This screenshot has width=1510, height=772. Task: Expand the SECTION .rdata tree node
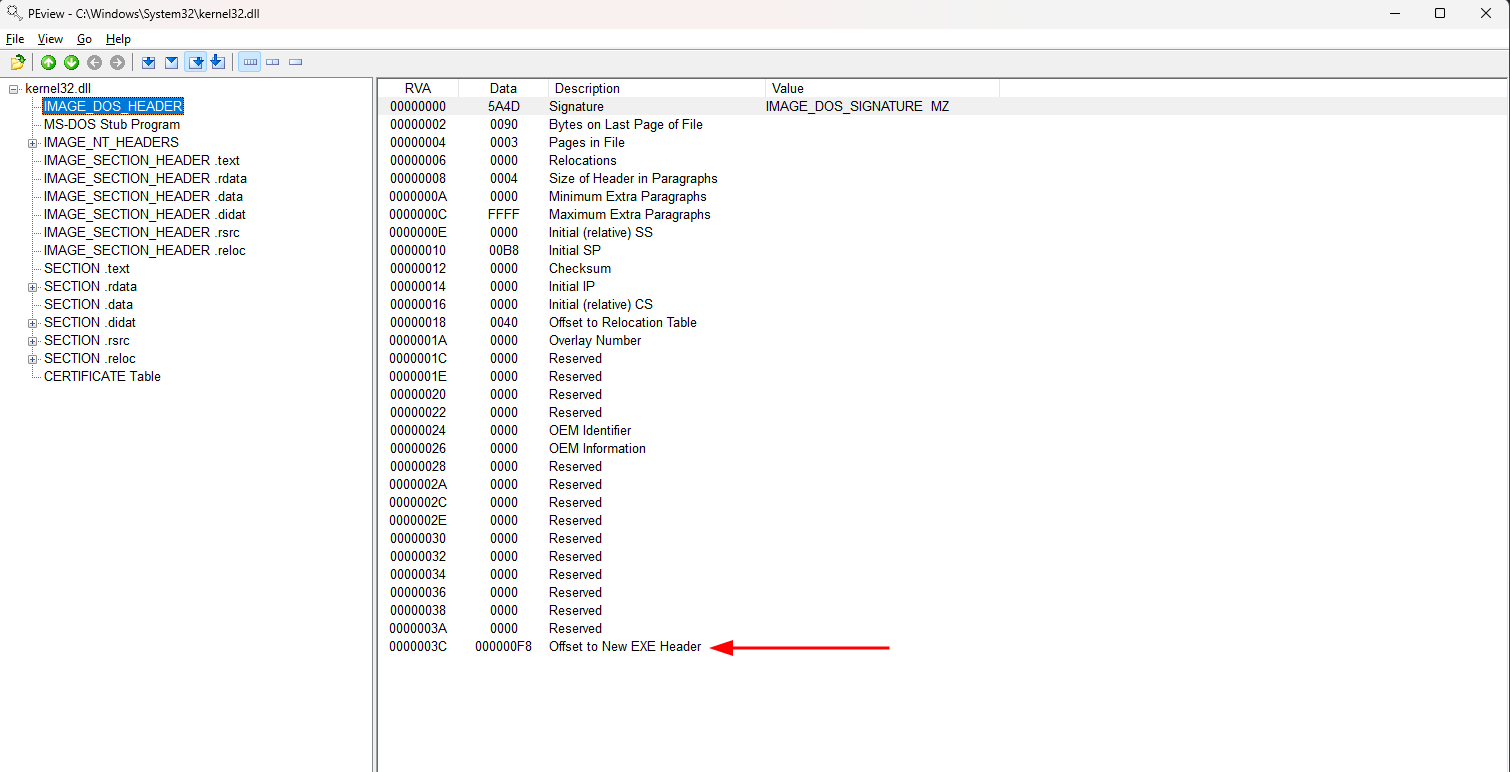[x=32, y=287]
